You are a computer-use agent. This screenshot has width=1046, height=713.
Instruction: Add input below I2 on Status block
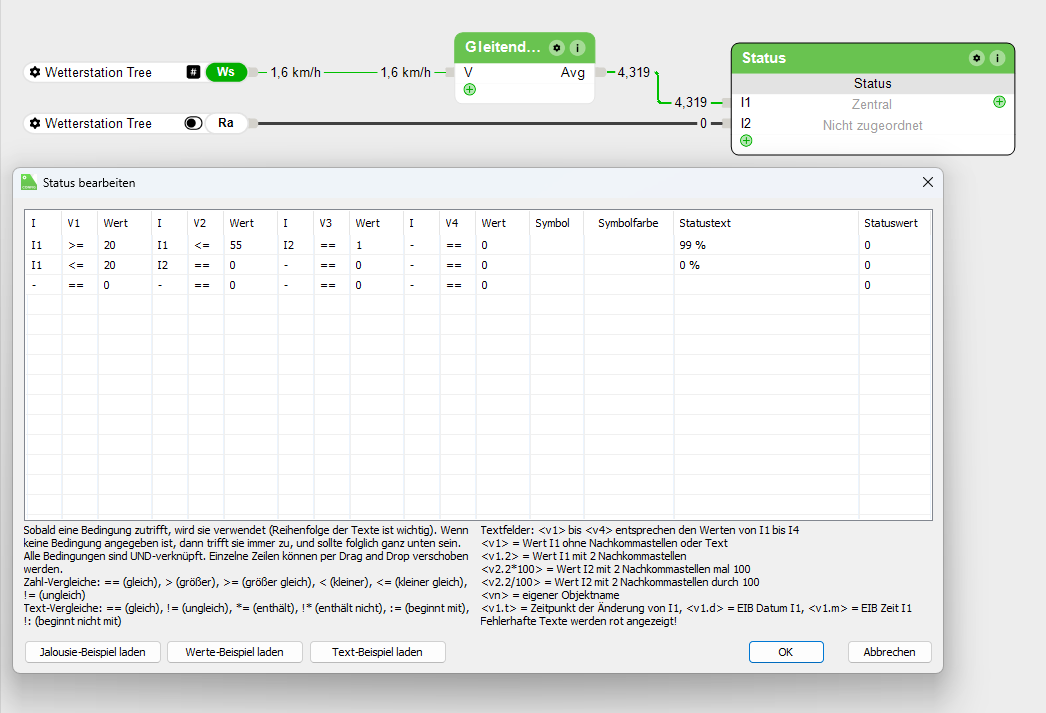746,141
